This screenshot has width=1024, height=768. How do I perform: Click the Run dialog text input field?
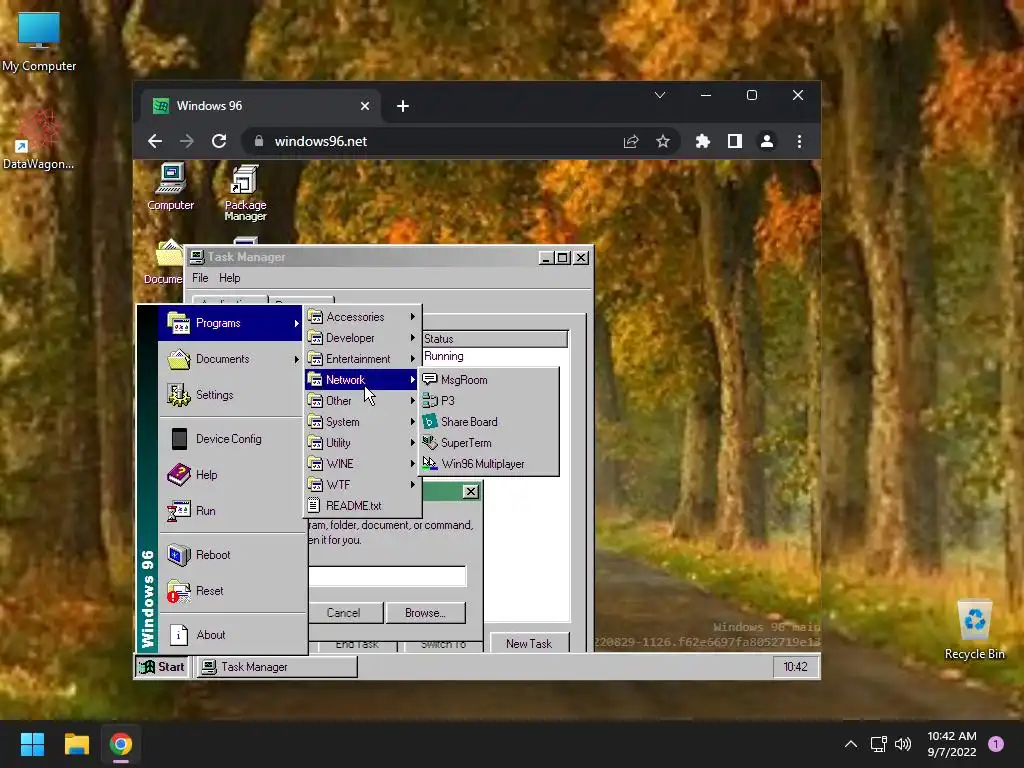(x=387, y=576)
